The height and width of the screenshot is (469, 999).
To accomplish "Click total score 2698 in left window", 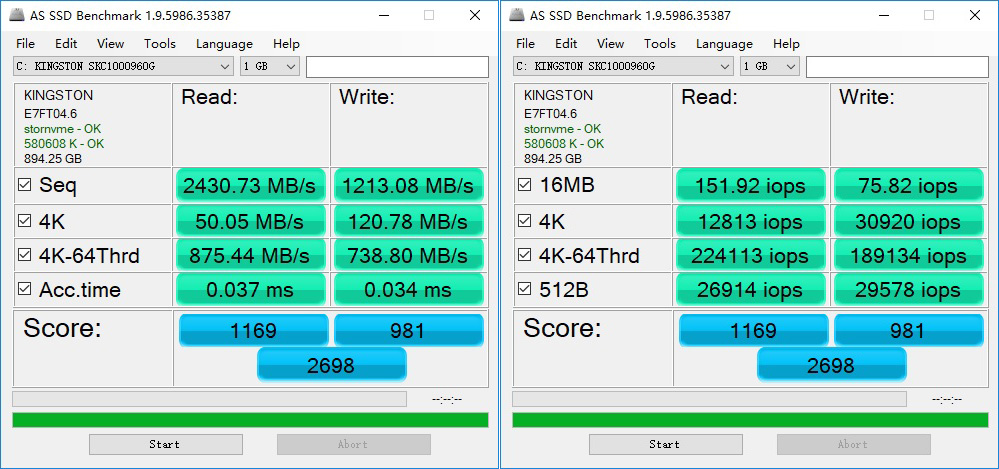I will point(331,364).
